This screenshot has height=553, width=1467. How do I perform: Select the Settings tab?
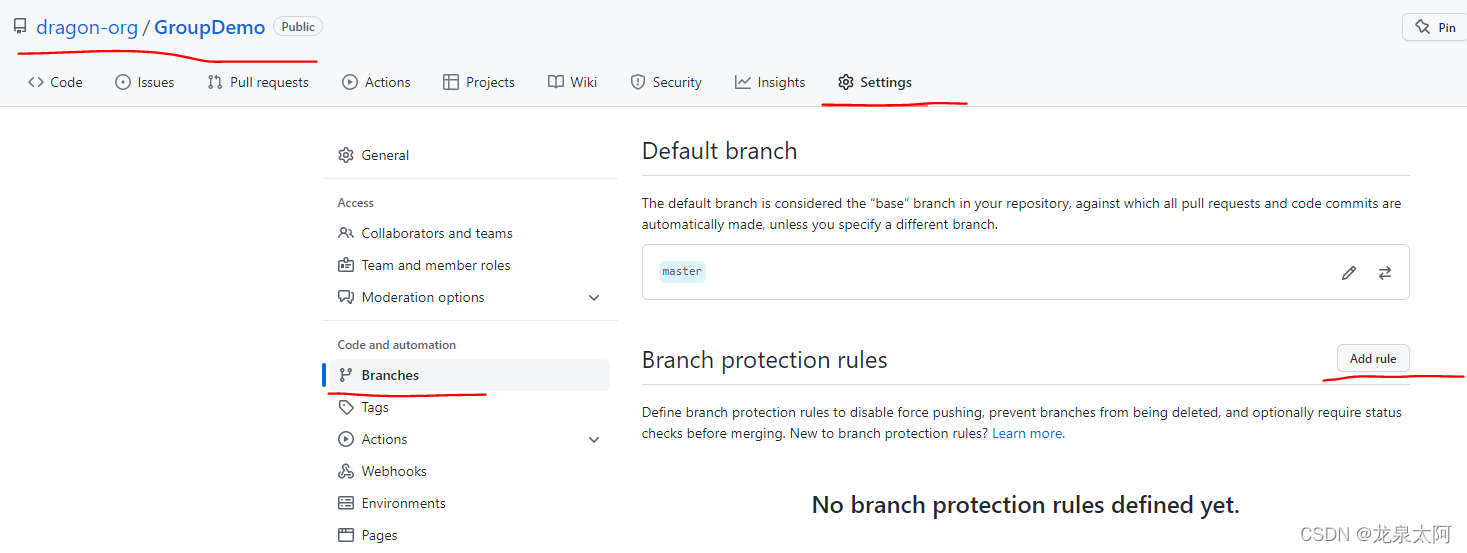pyautogui.click(x=875, y=82)
